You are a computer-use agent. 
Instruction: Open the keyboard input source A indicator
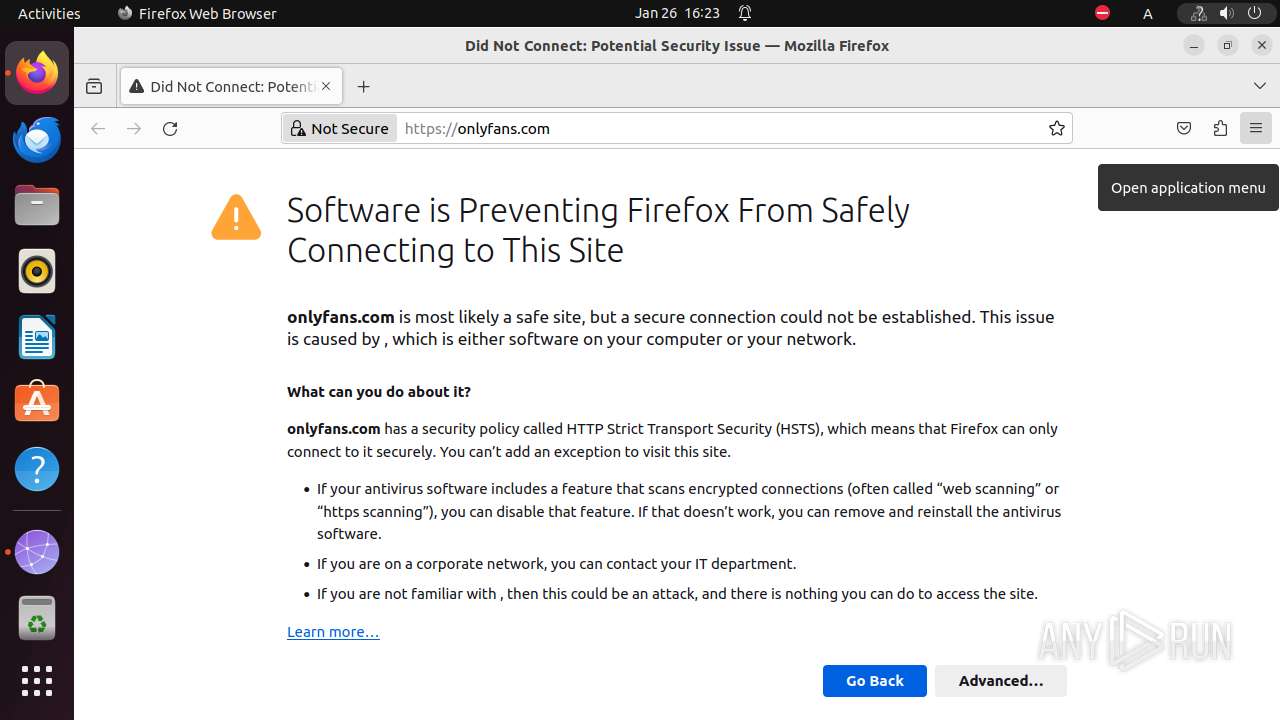1148,13
